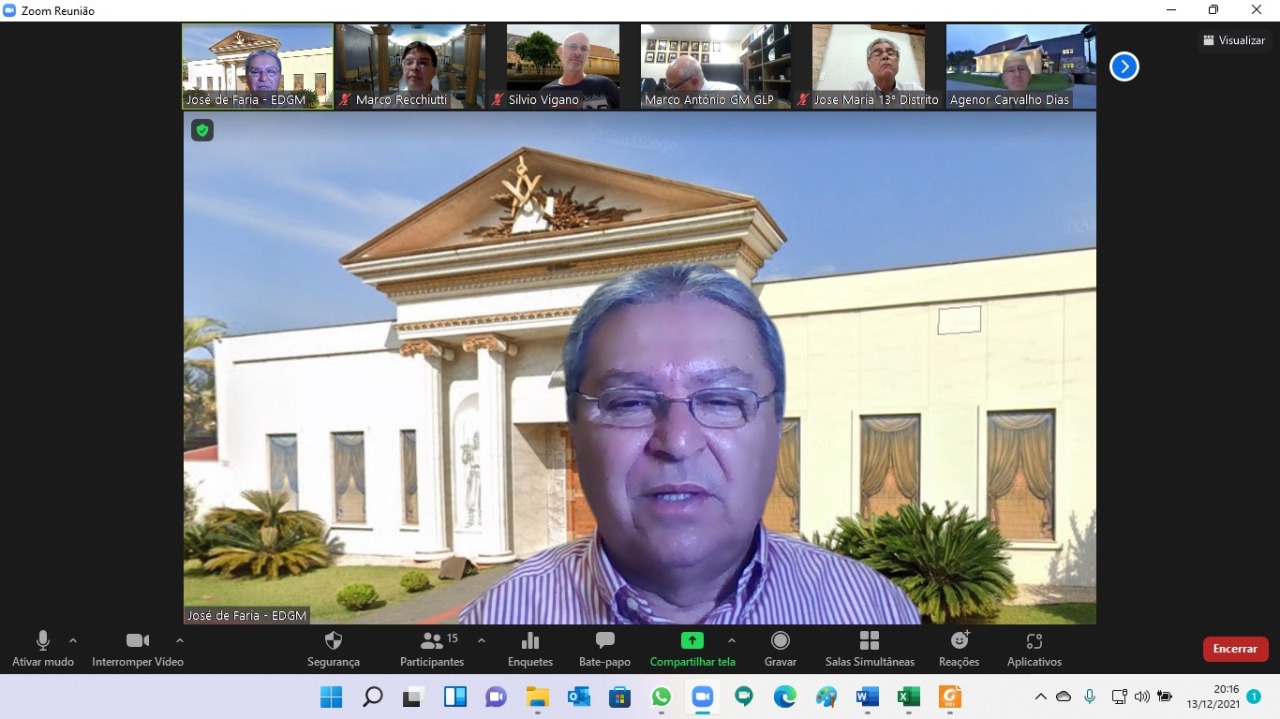Open Salas Simultâneas breakout rooms

869,641
